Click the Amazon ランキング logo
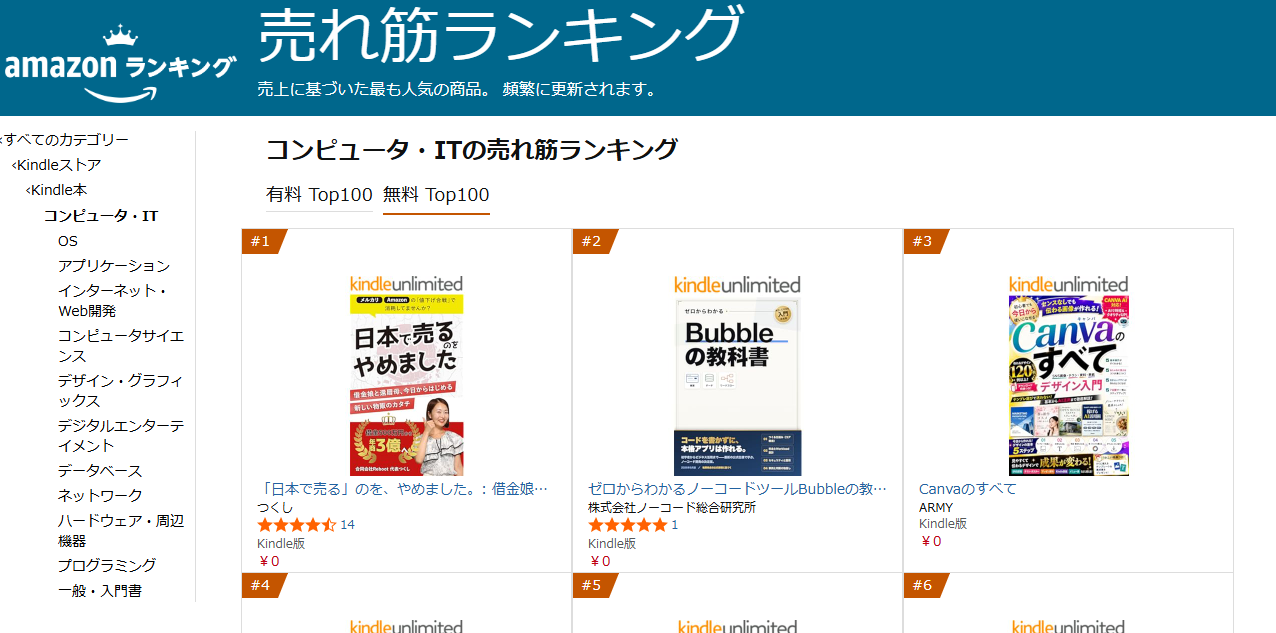The height and width of the screenshot is (633, 1276). tap(120, 63)
